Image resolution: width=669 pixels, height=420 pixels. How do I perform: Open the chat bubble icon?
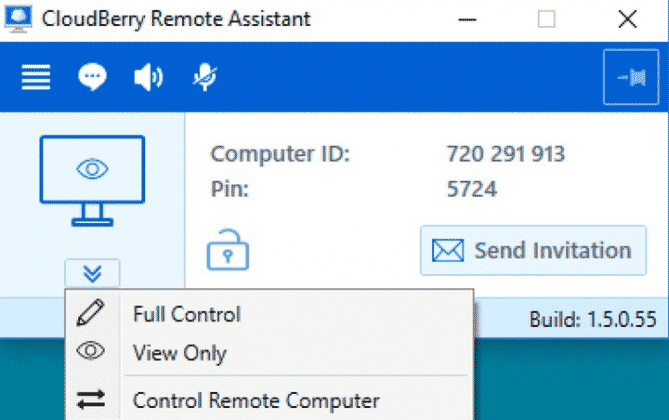[x=92, y=77]
